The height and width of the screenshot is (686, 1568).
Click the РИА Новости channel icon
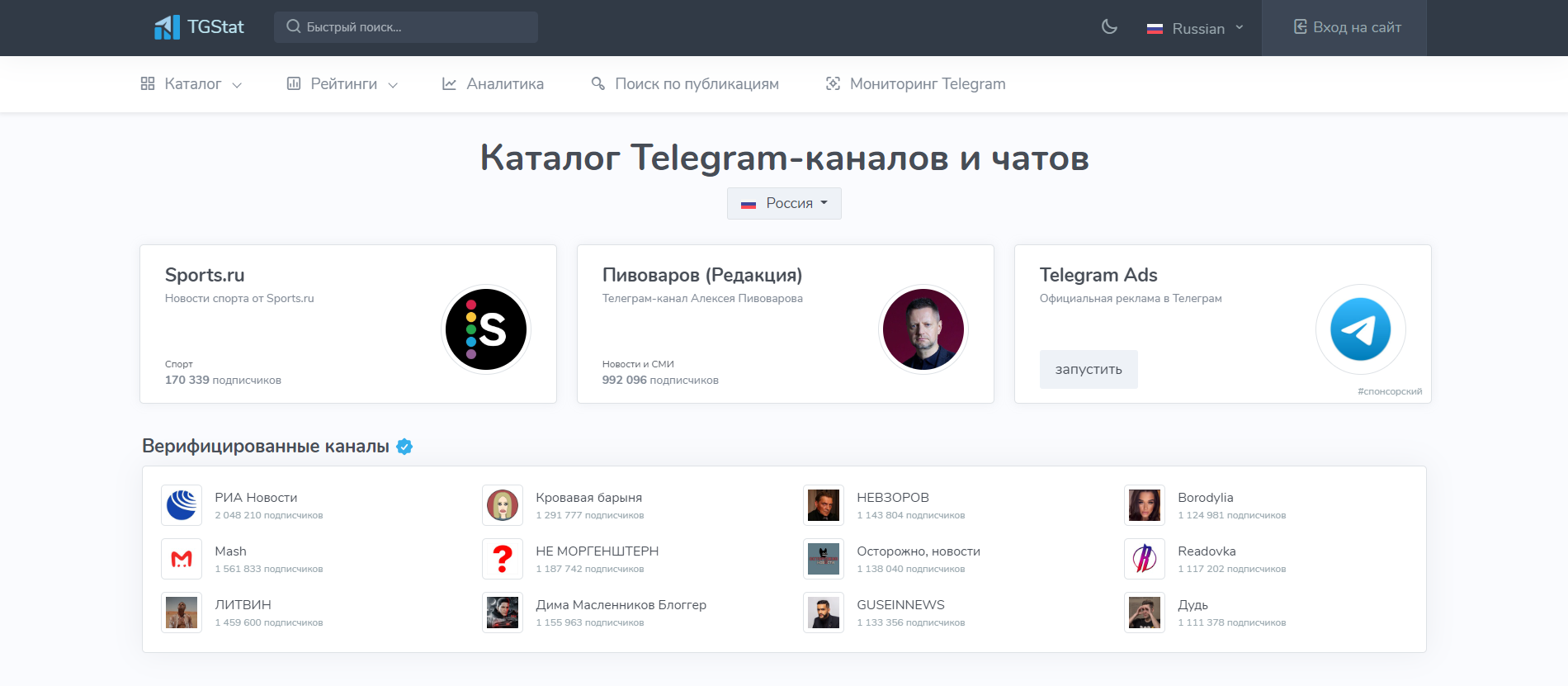[x=182, y=505]
